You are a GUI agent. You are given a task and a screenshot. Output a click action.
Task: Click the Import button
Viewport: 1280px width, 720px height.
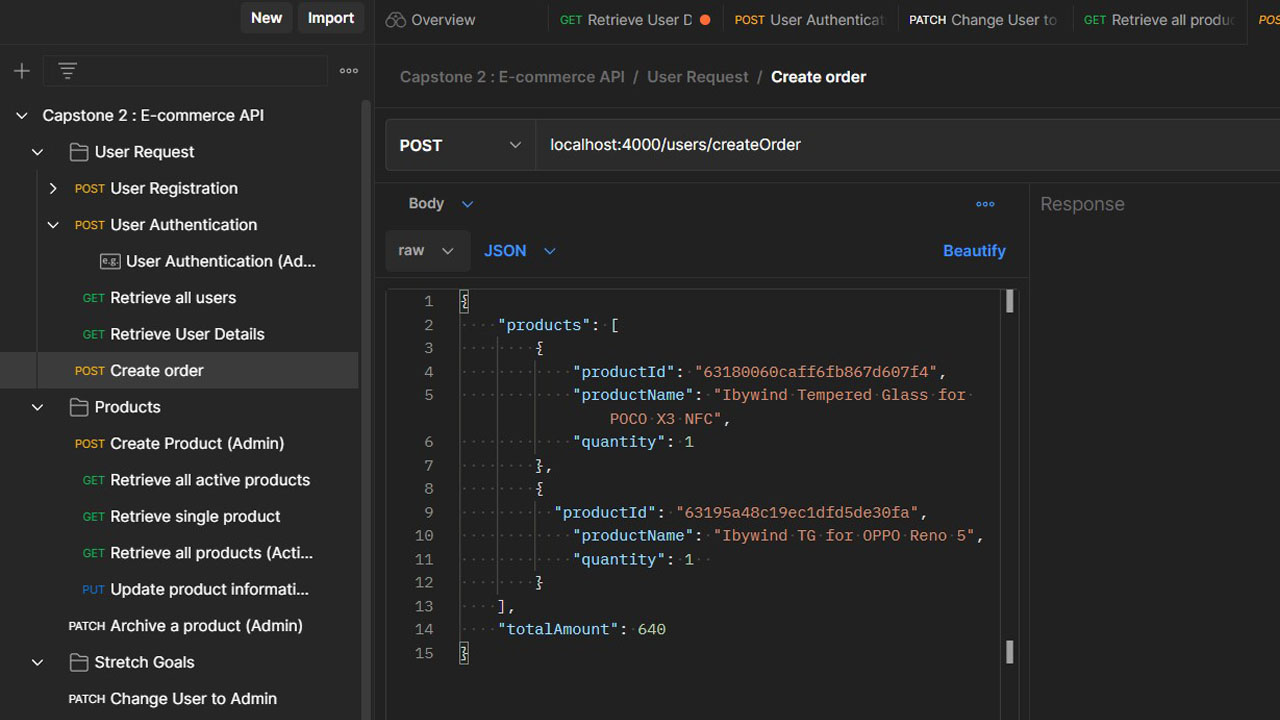point(331,18)
